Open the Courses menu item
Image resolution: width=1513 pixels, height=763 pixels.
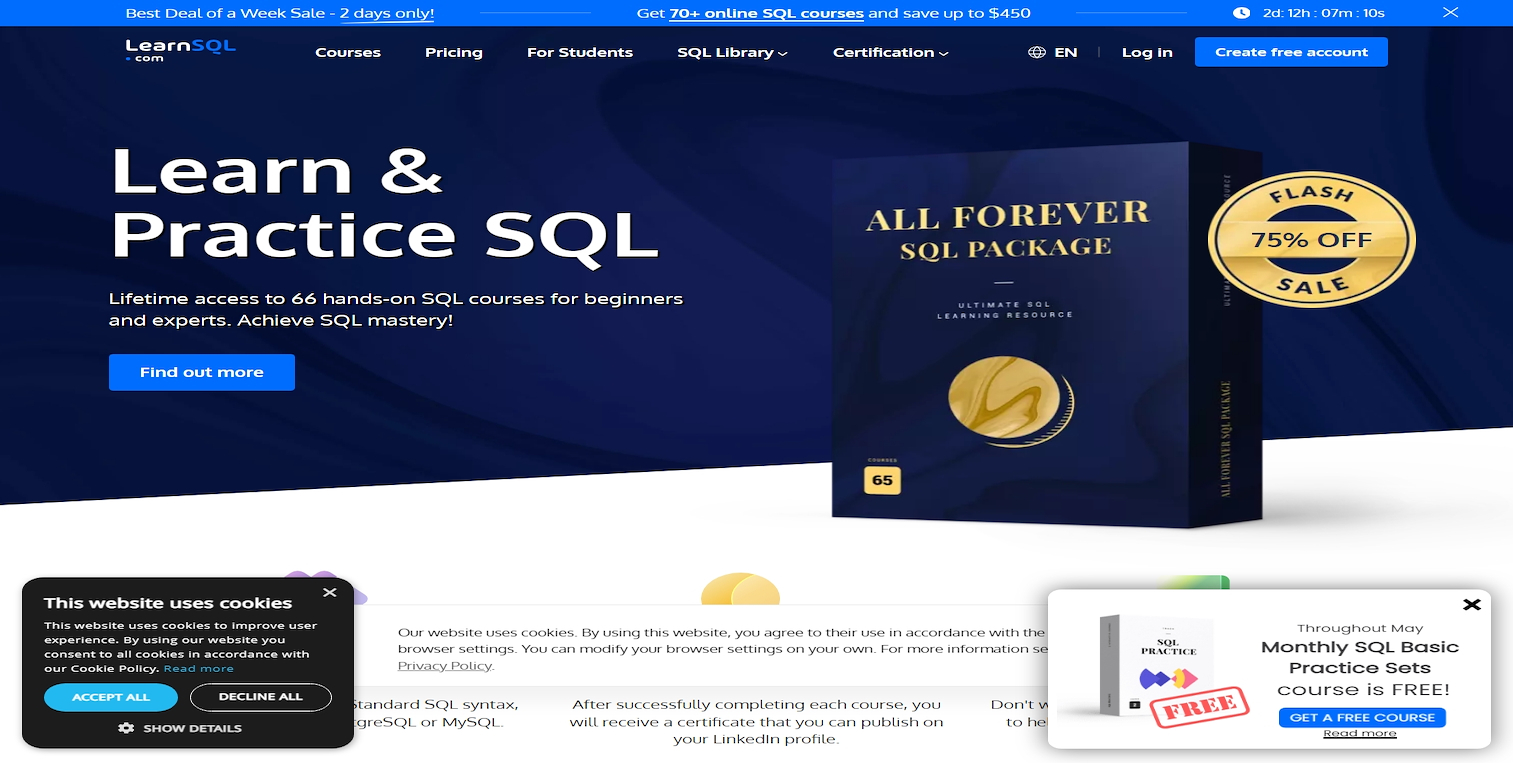click(x=348, y=52)
